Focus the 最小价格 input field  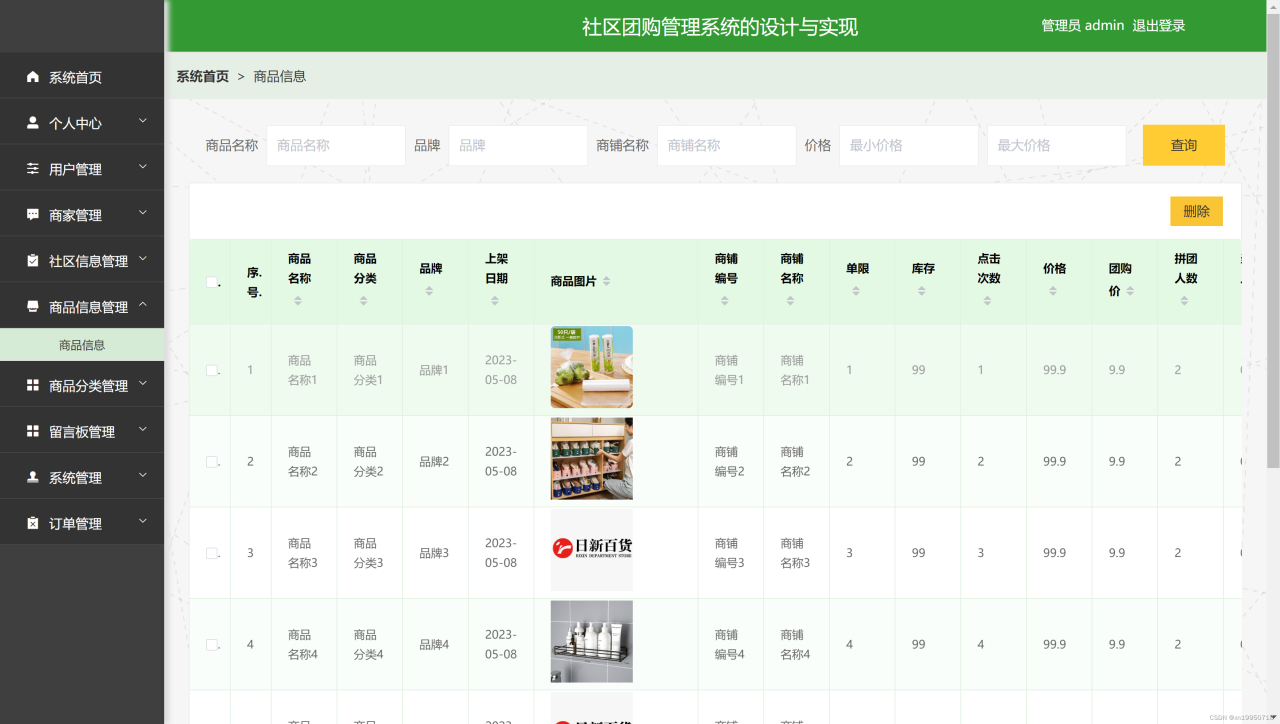908,145
